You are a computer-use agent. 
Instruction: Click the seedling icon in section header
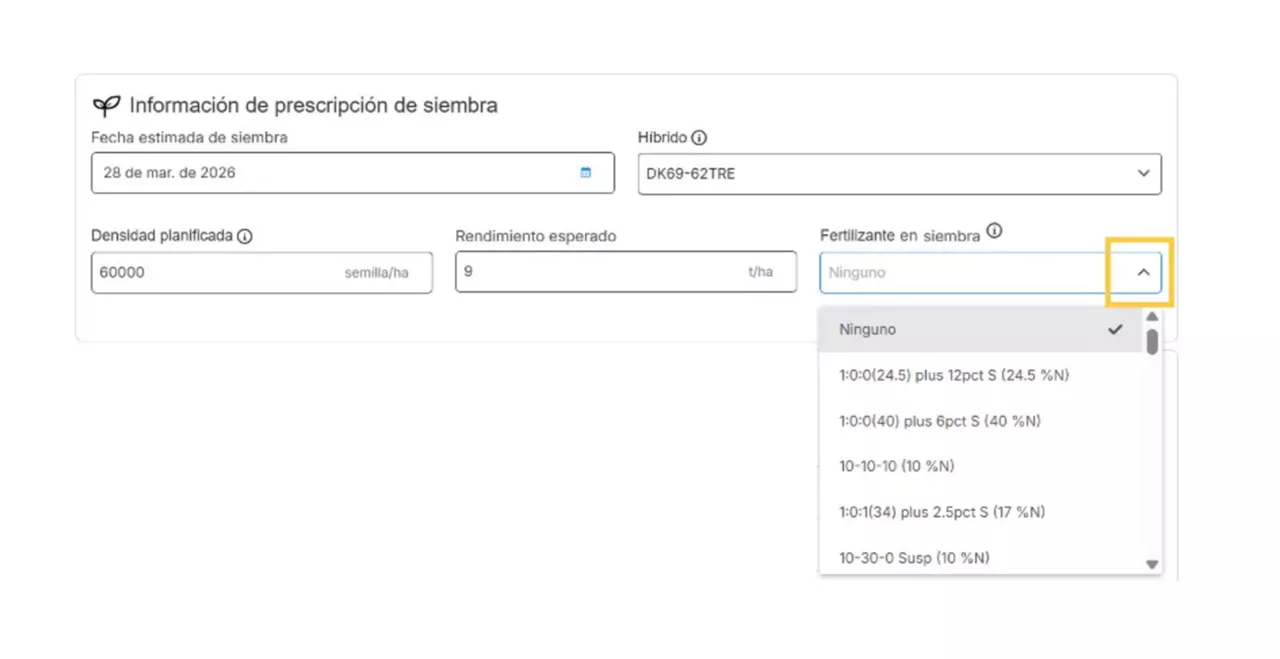tap(106, 106)
